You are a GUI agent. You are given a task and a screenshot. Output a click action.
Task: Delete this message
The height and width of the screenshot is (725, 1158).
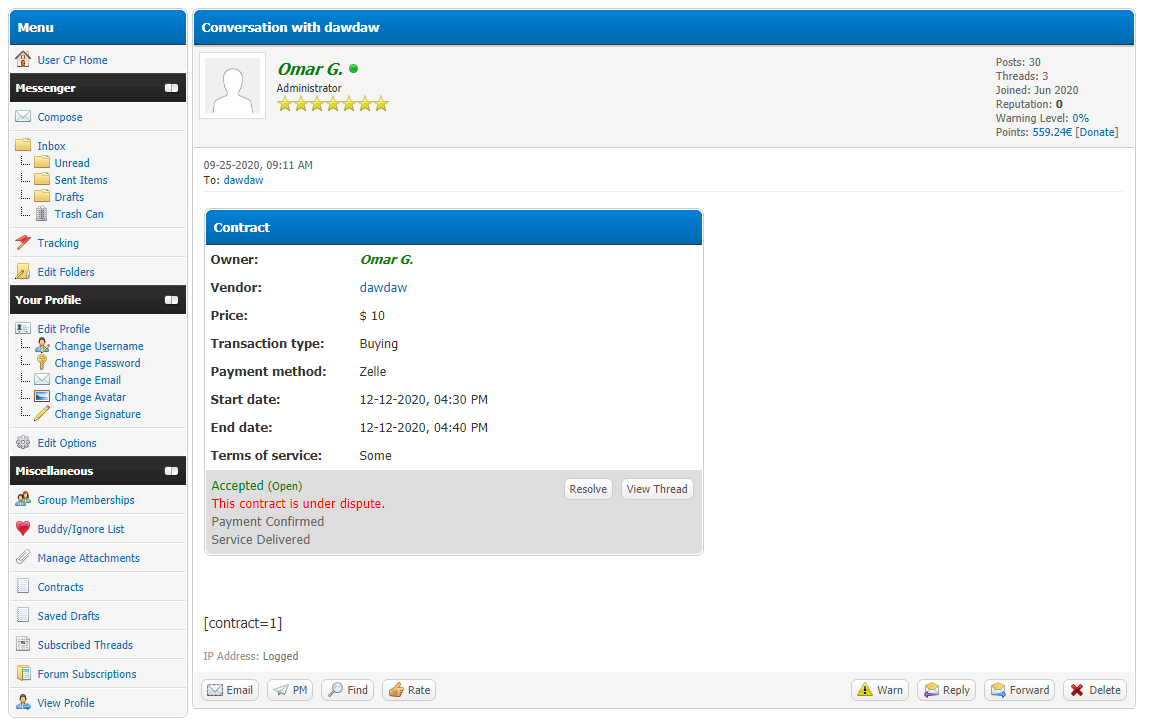(1094, 690)
